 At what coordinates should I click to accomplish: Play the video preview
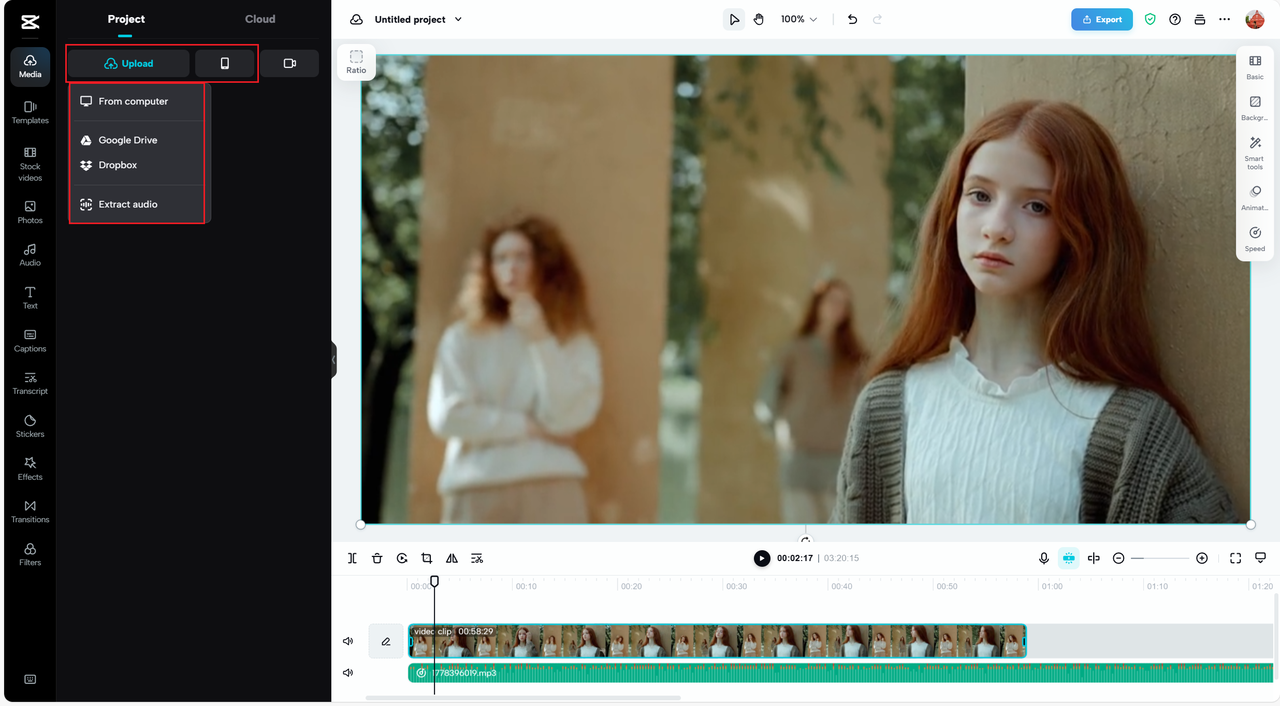(x=762, y=558)
